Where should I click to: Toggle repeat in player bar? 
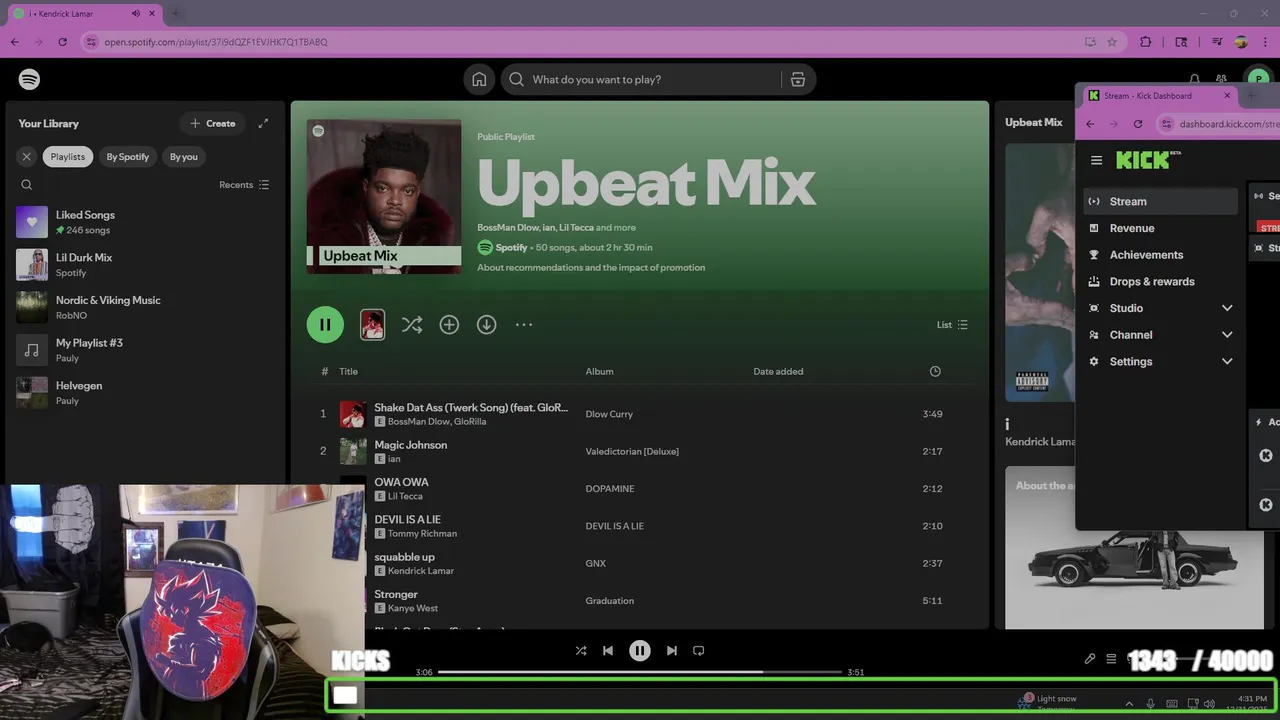click(699, 651)
